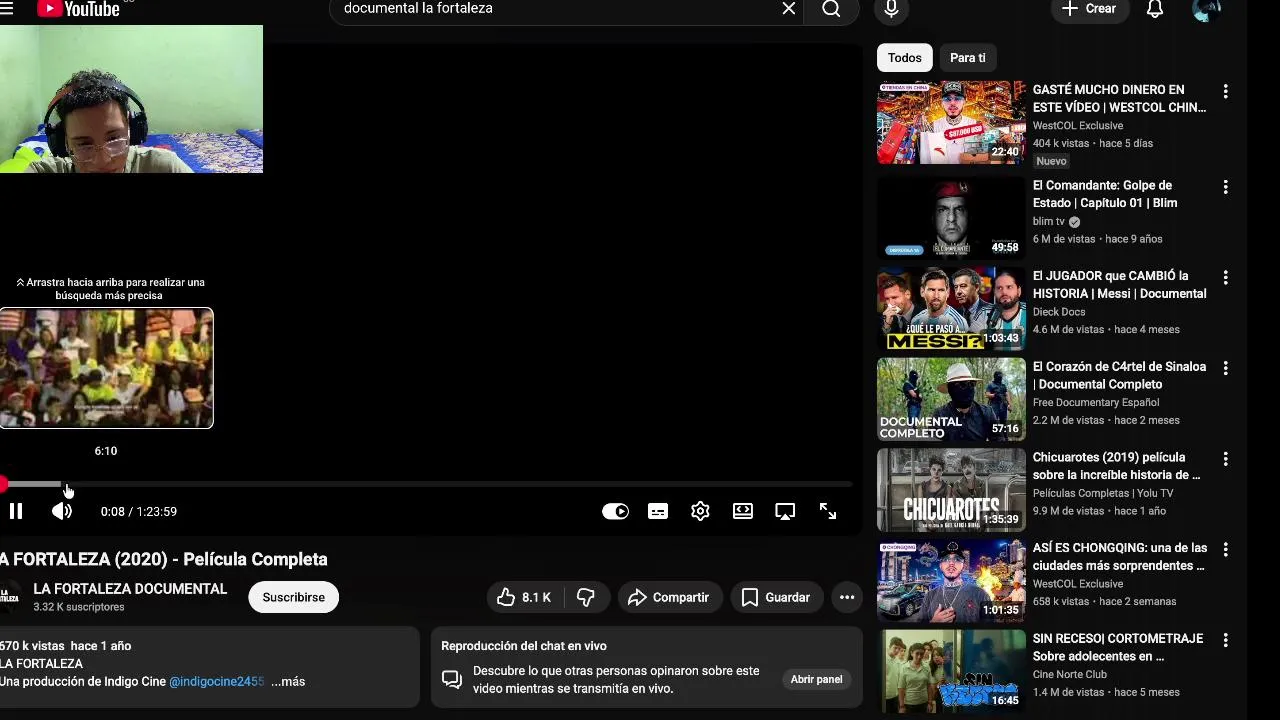Dislike the video
Screen dimensions: 1280x720
[x=586, y=597]
